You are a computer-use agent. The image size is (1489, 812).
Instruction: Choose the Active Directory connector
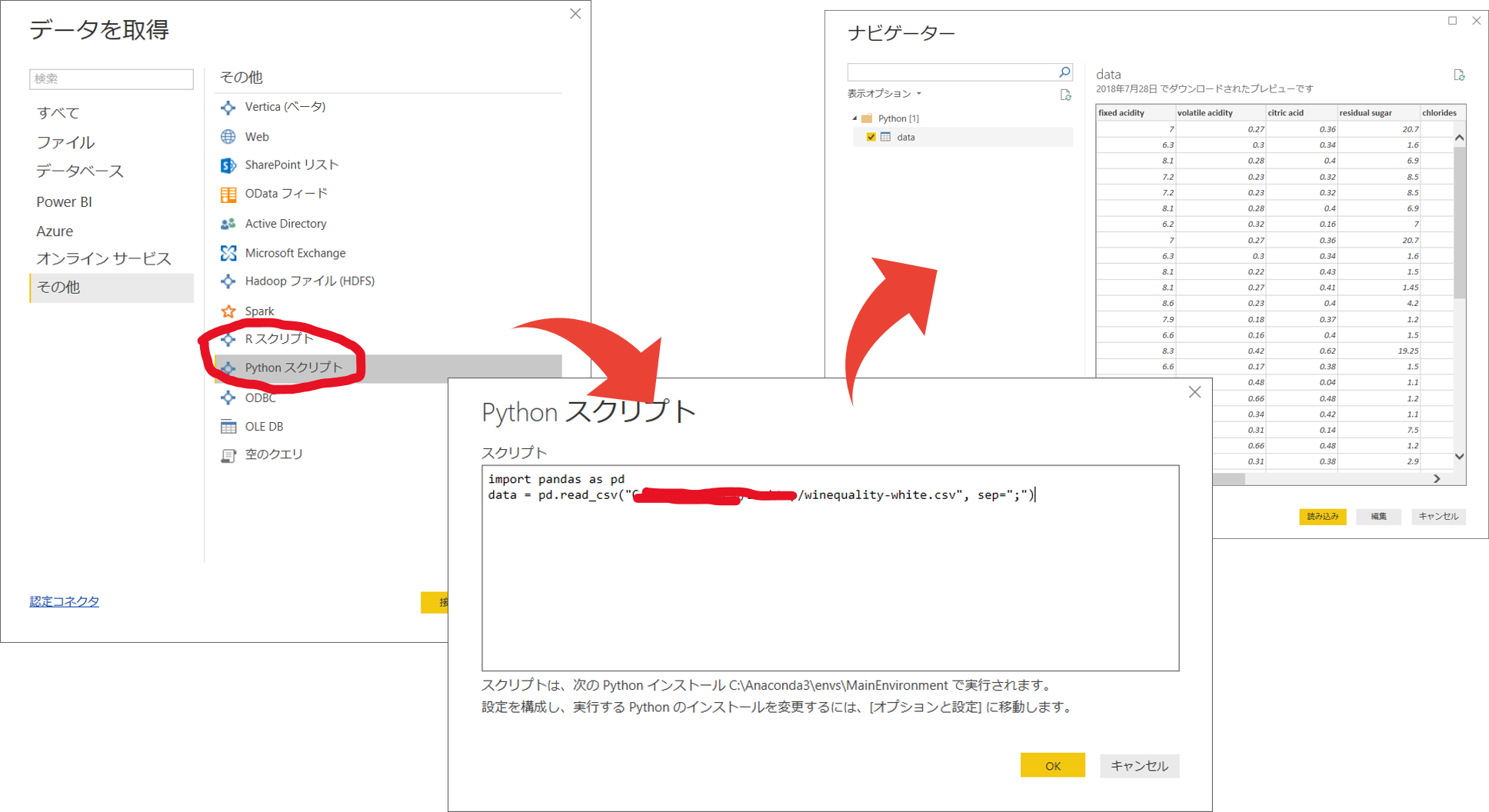pos(285,223)
